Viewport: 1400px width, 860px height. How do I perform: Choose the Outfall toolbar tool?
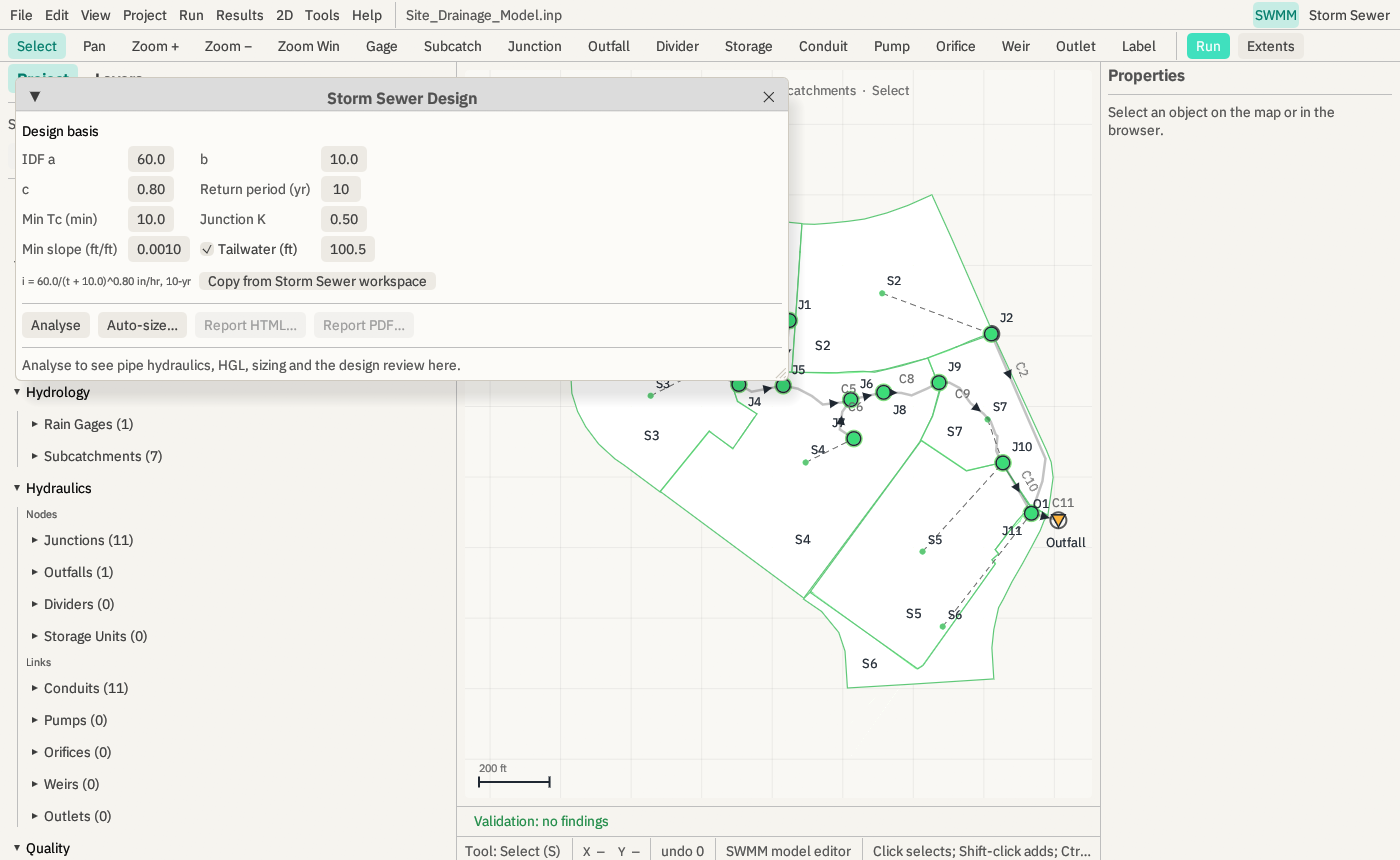pos(609,46)
